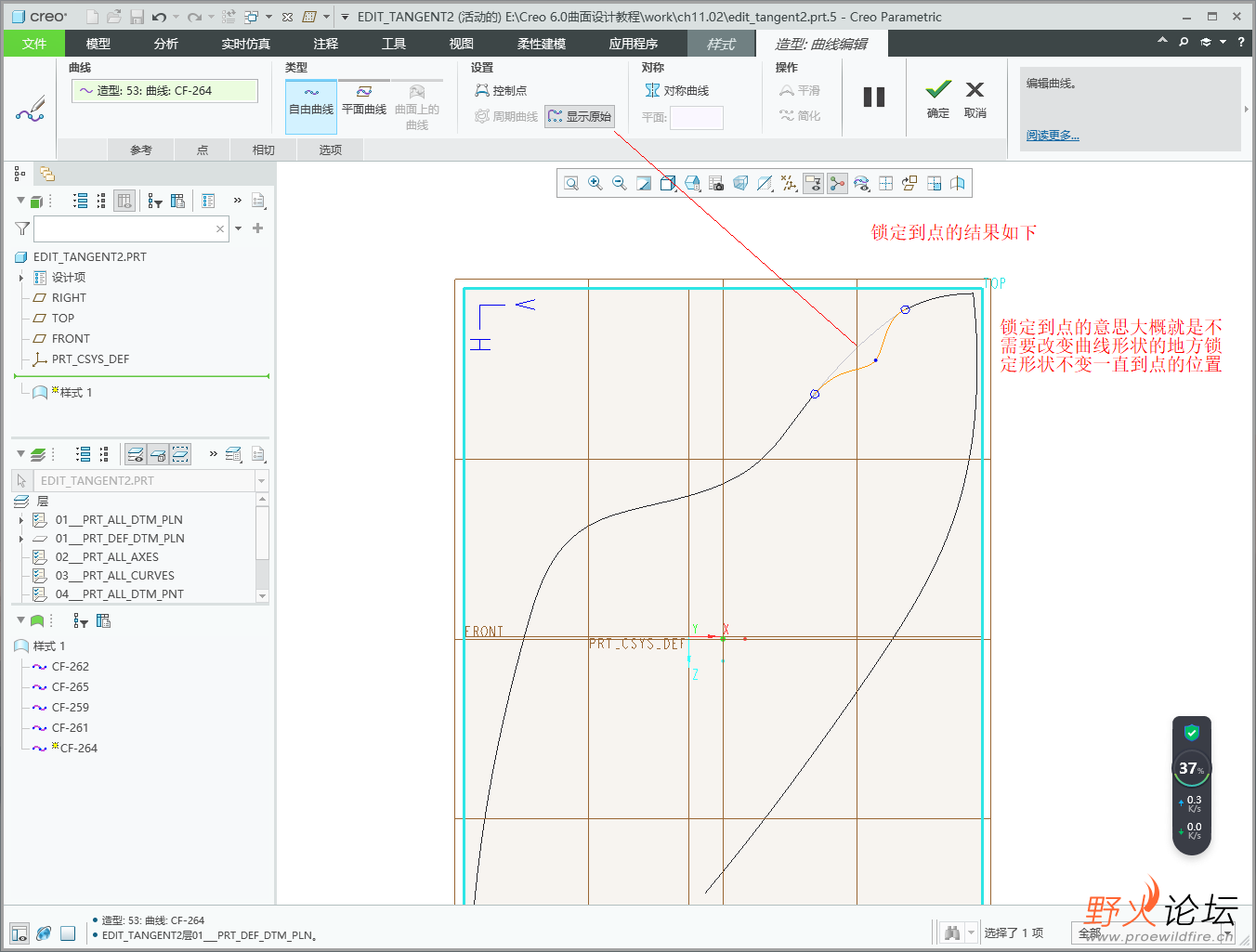Screen dimensions: 1256x952
Task: Click the Zoom Out magnifier icon
Action: [x=620, y=183]
